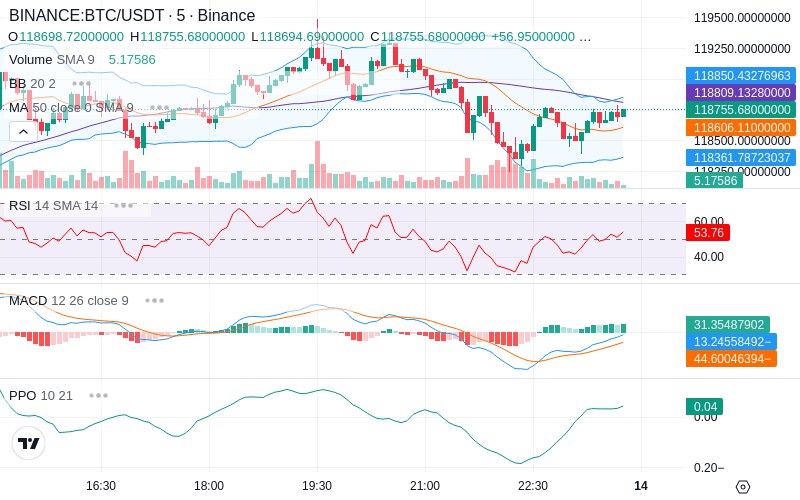
Task: Collapse the indicator legend with chevron button
Action: (x=23, y=132)
